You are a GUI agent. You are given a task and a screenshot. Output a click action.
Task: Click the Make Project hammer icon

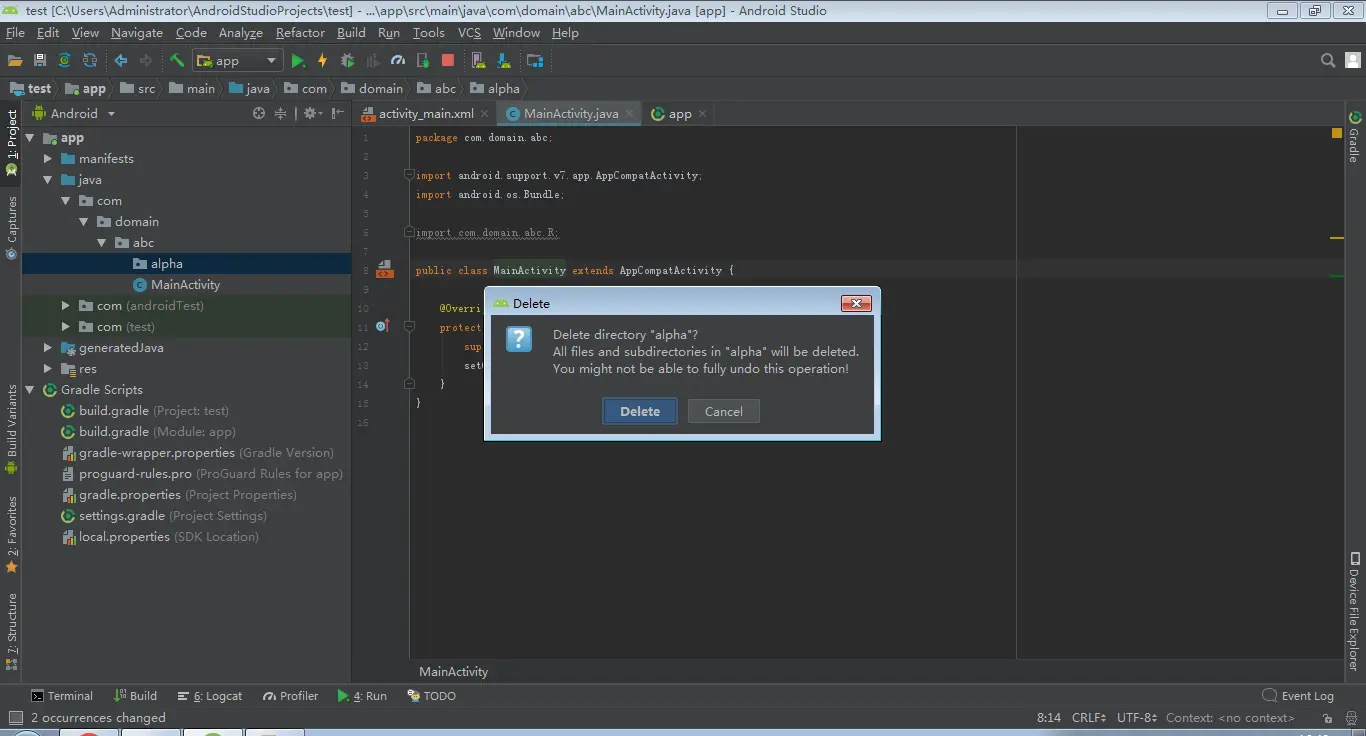[176, 61]
